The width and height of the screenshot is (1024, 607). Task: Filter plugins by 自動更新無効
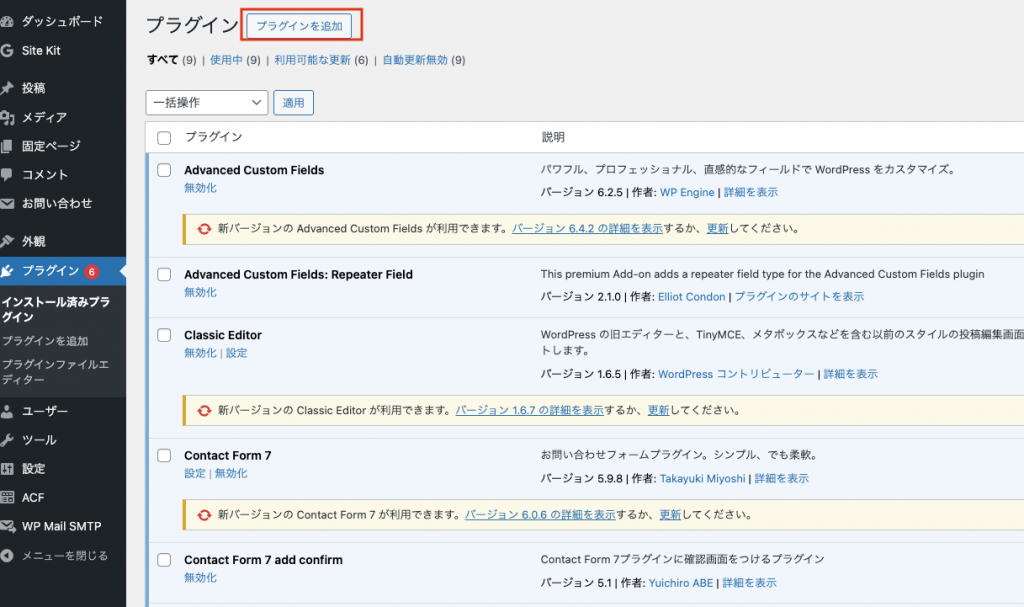click(x=415, y=60)
